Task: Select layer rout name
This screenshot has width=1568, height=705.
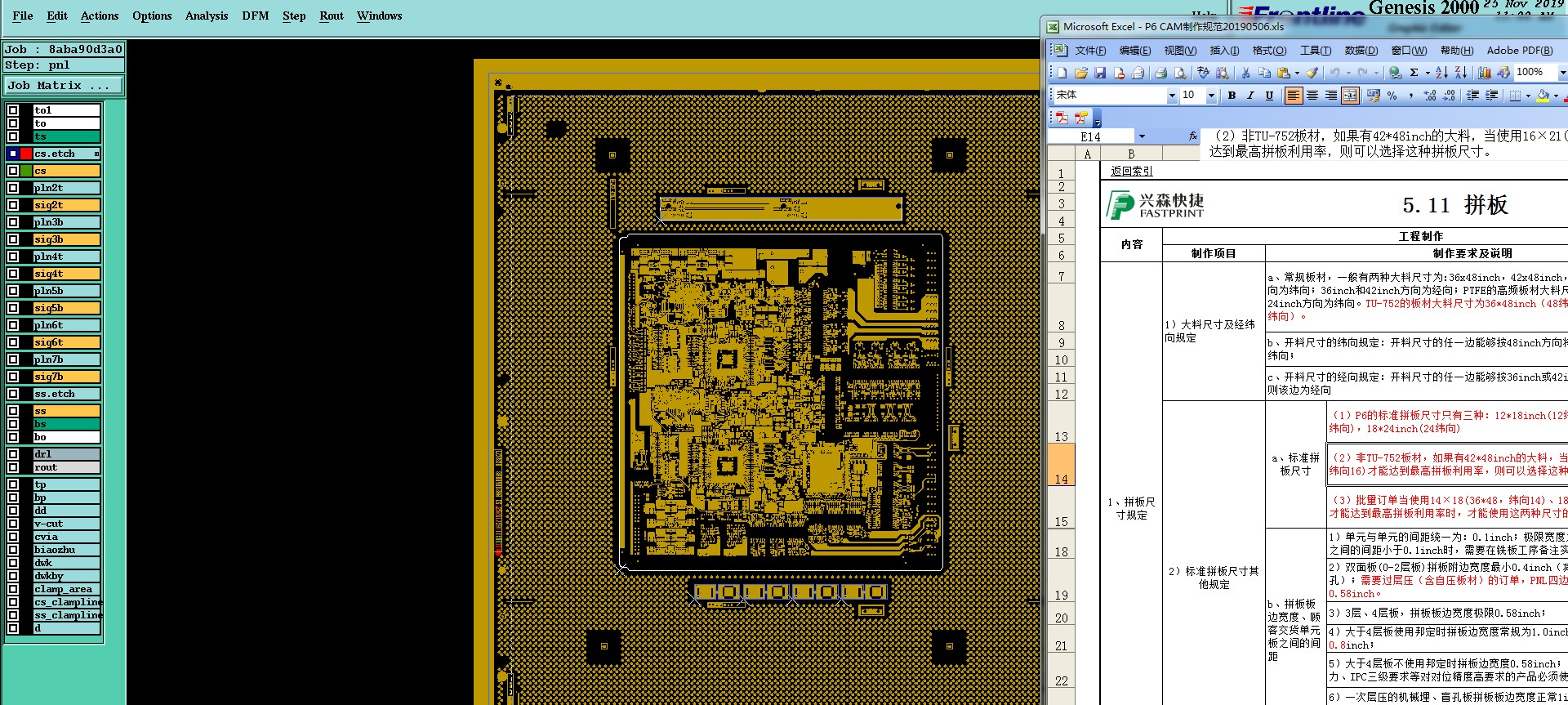Action: click(67, 467)
